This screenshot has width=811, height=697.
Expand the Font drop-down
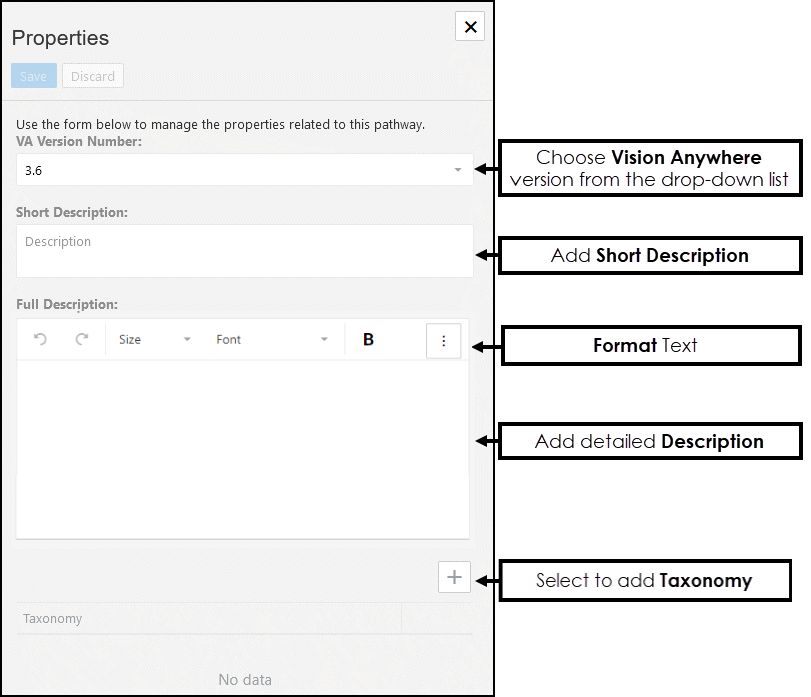pos(272,340)
